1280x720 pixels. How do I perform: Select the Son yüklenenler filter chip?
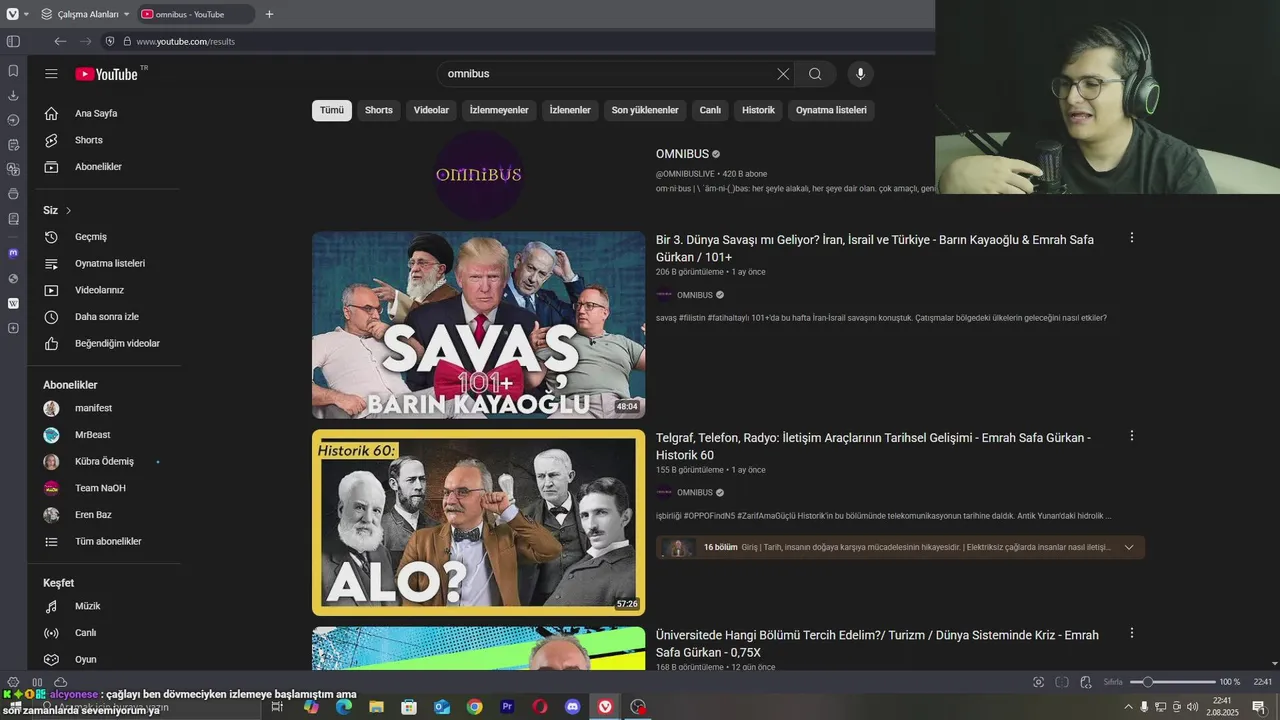click(645, 110)
